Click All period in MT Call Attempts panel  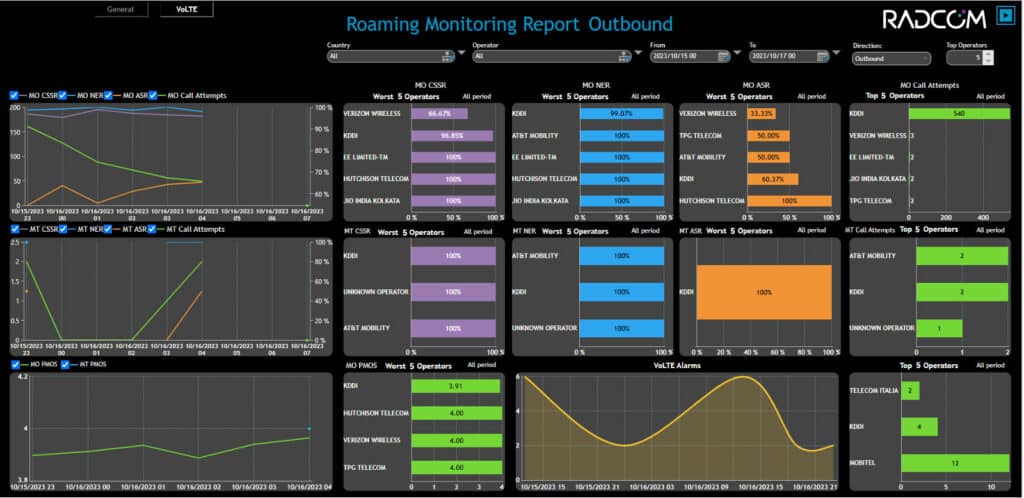click(x=991, y=230)
